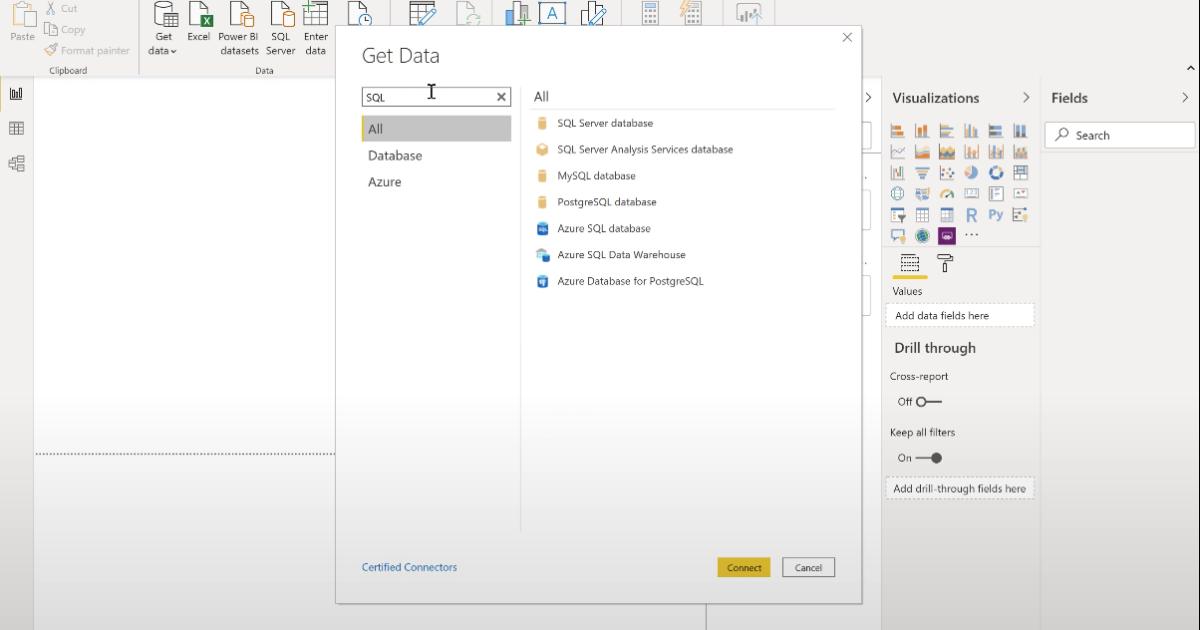The image size is (1200, 630).
Task: Choose the funnel chart visual
Action: [x=922, y=173]
